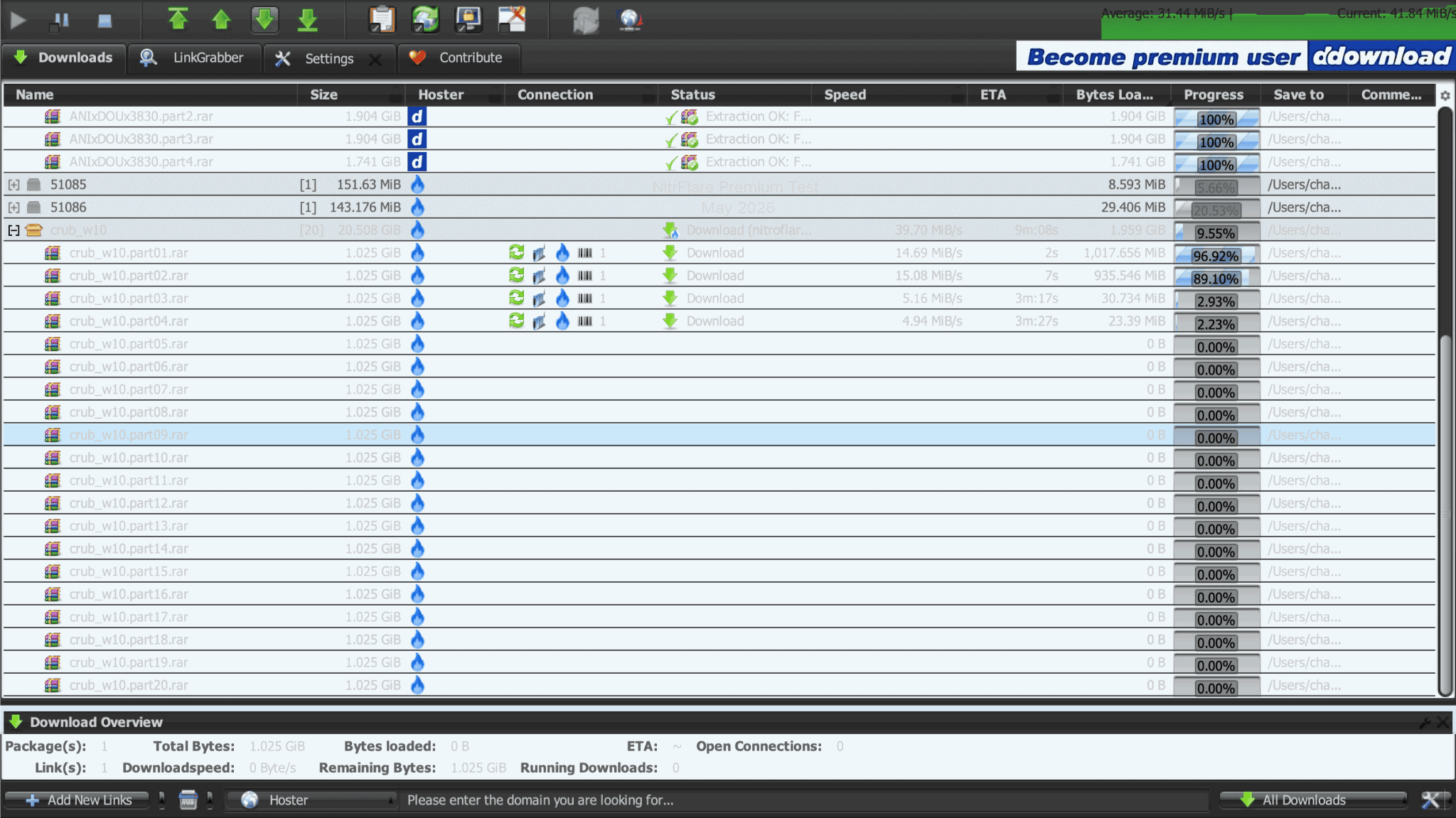Click the 89.10% progress bar
1456x818 pixels.
click(1216, 278)
